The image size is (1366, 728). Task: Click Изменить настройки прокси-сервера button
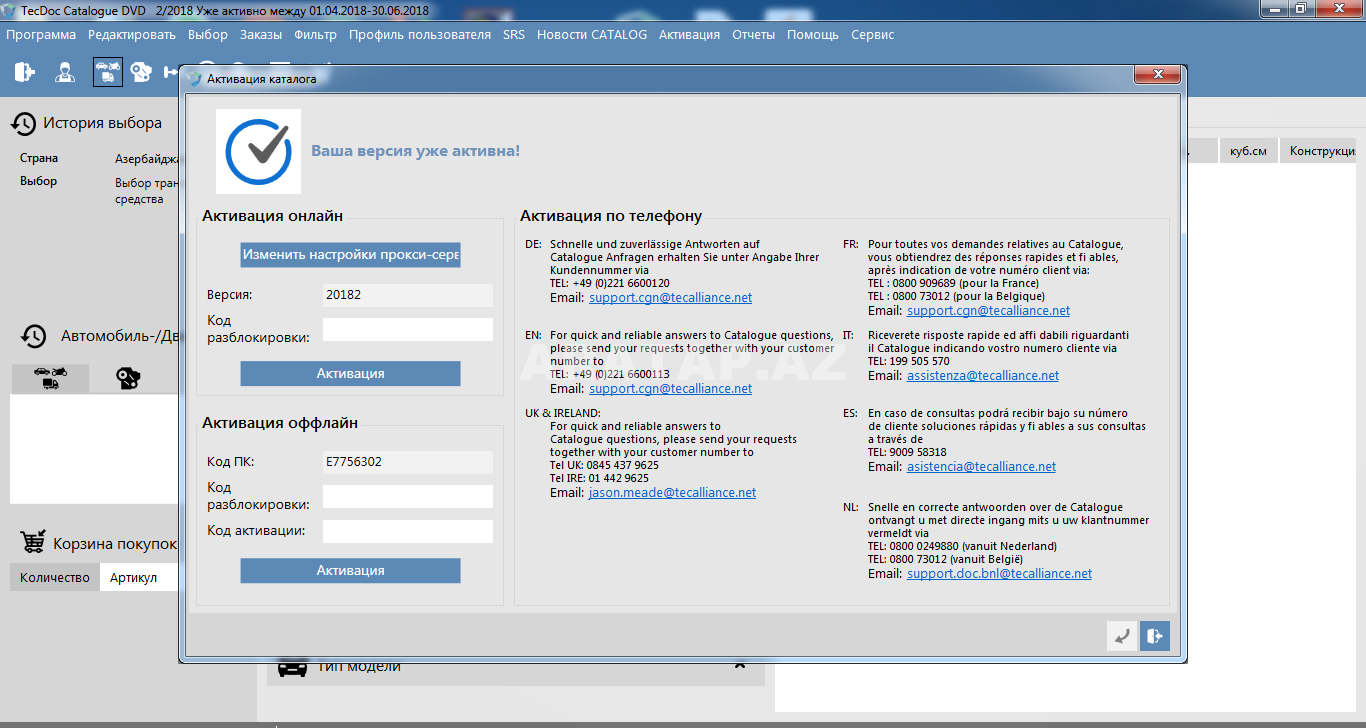[x=350, y=255]
